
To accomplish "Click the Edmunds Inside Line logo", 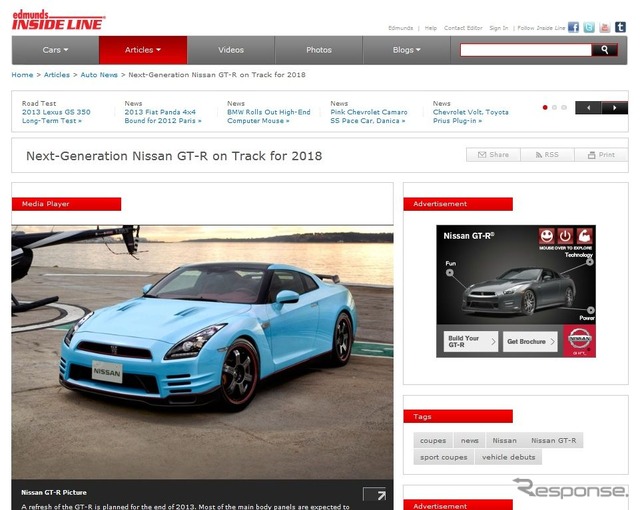I will pyautogui.click(x=58, y=20).
